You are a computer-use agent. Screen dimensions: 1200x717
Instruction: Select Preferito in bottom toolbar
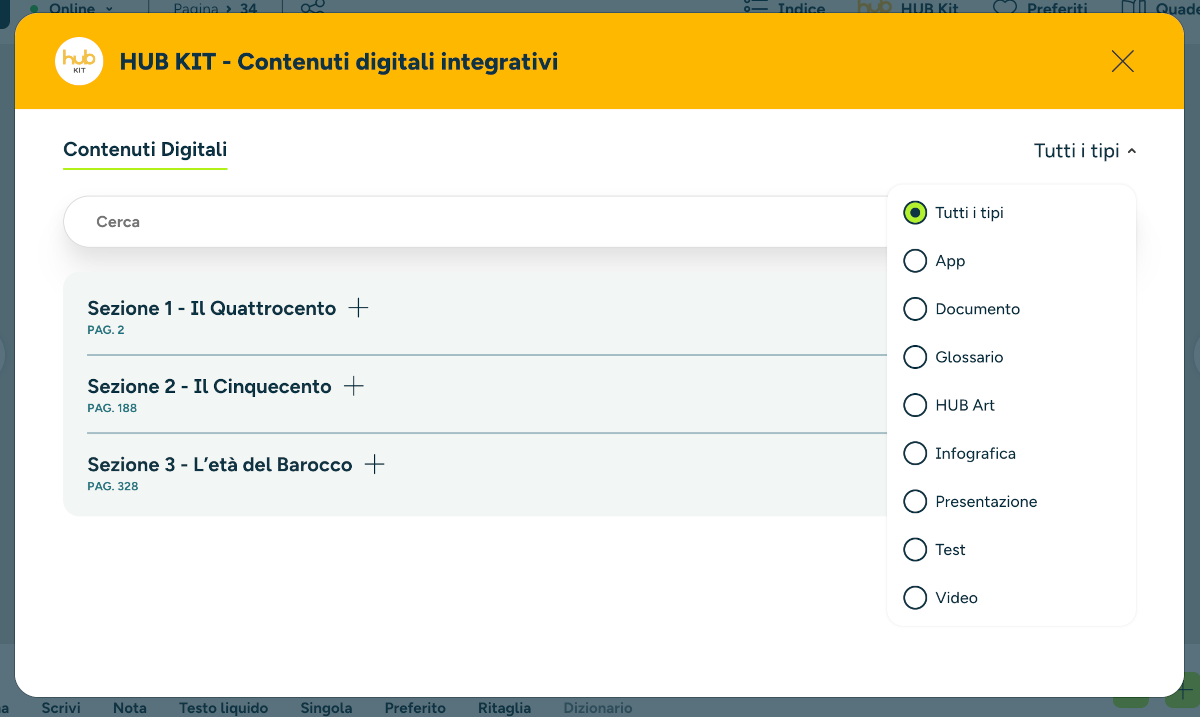[x=415, y=707]
